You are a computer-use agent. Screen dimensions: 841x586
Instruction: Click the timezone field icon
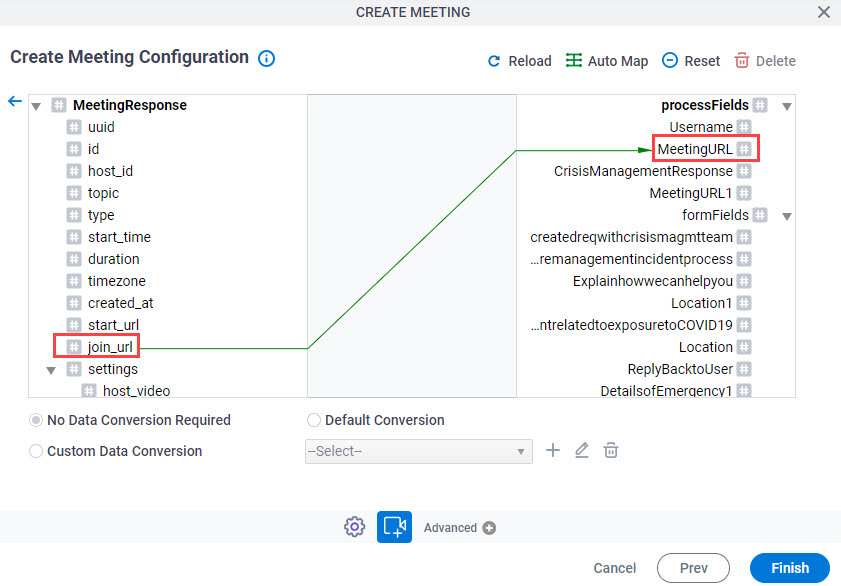click(x=74, y=281)
